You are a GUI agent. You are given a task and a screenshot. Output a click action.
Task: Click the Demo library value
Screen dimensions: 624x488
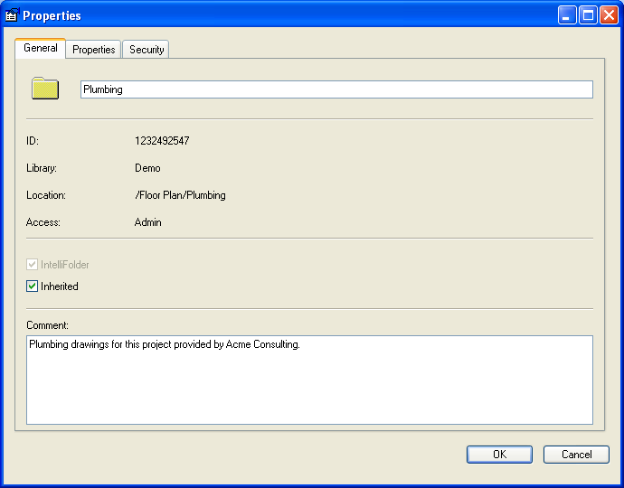(x=148, y=168)
